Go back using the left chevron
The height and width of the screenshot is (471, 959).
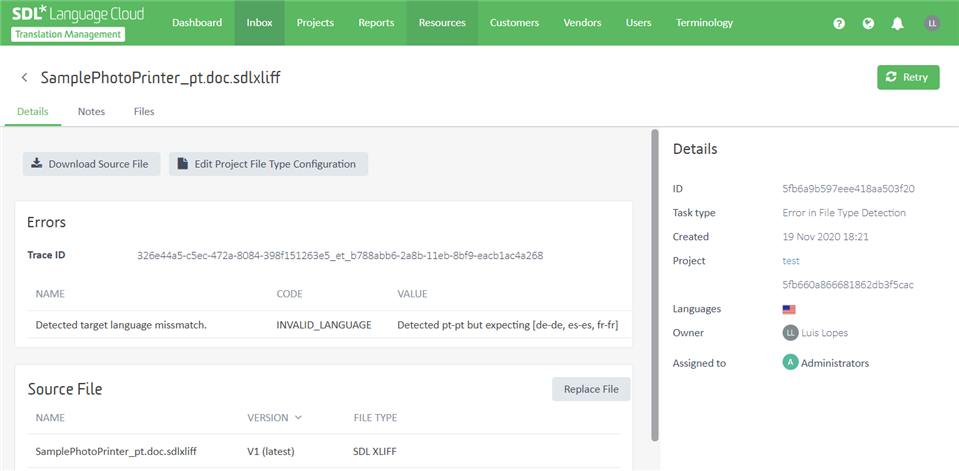coord(24,77)
